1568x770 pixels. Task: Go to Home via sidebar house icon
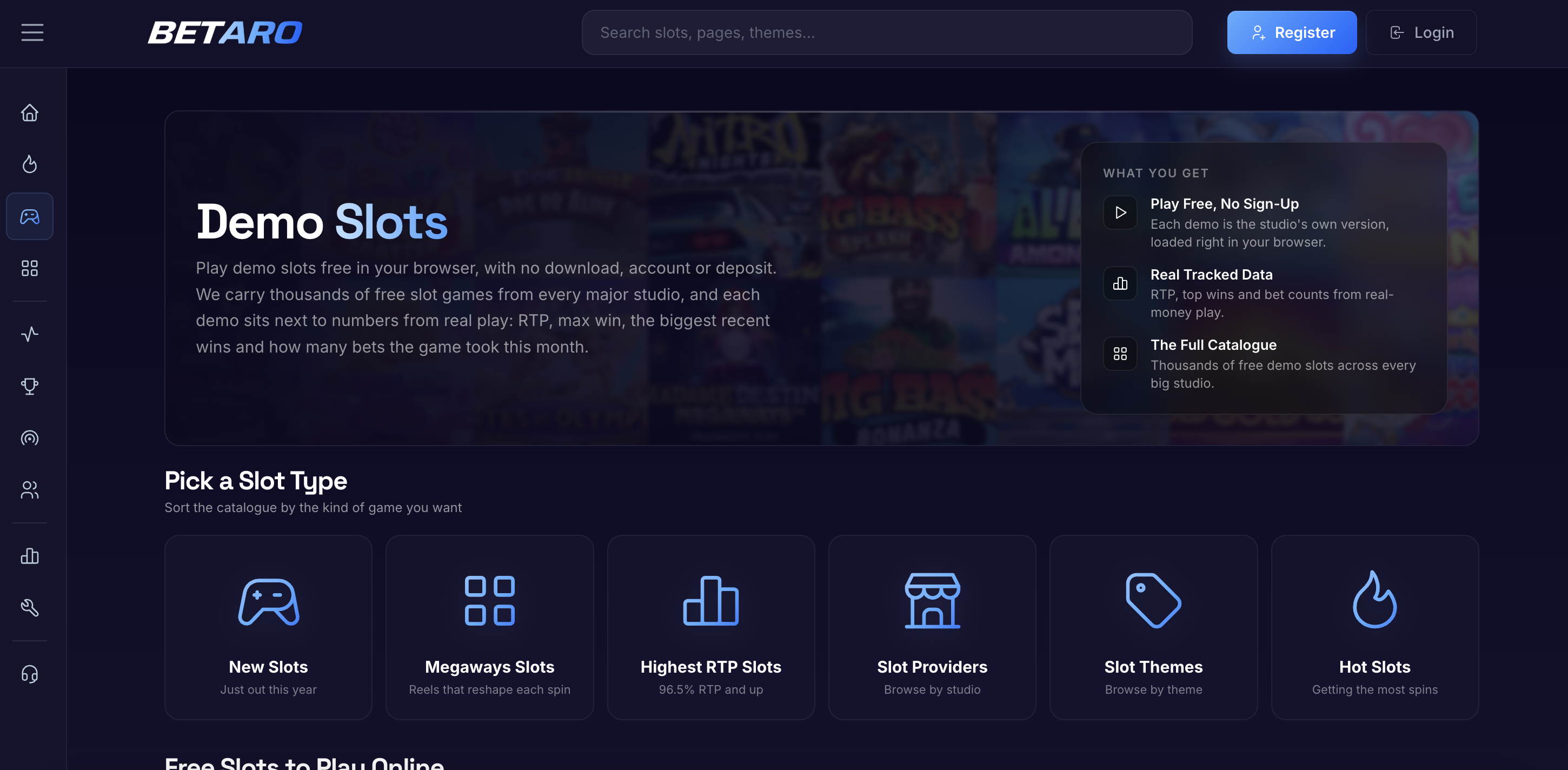point(30,112)
